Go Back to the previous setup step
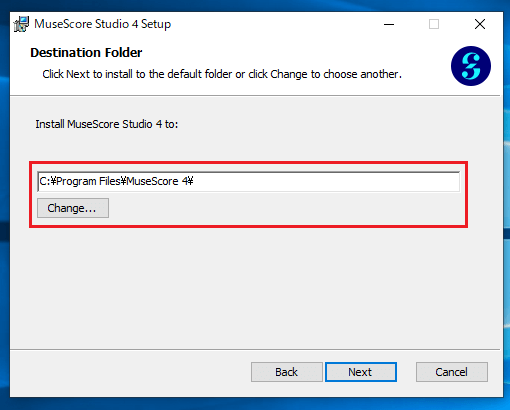 287,372
